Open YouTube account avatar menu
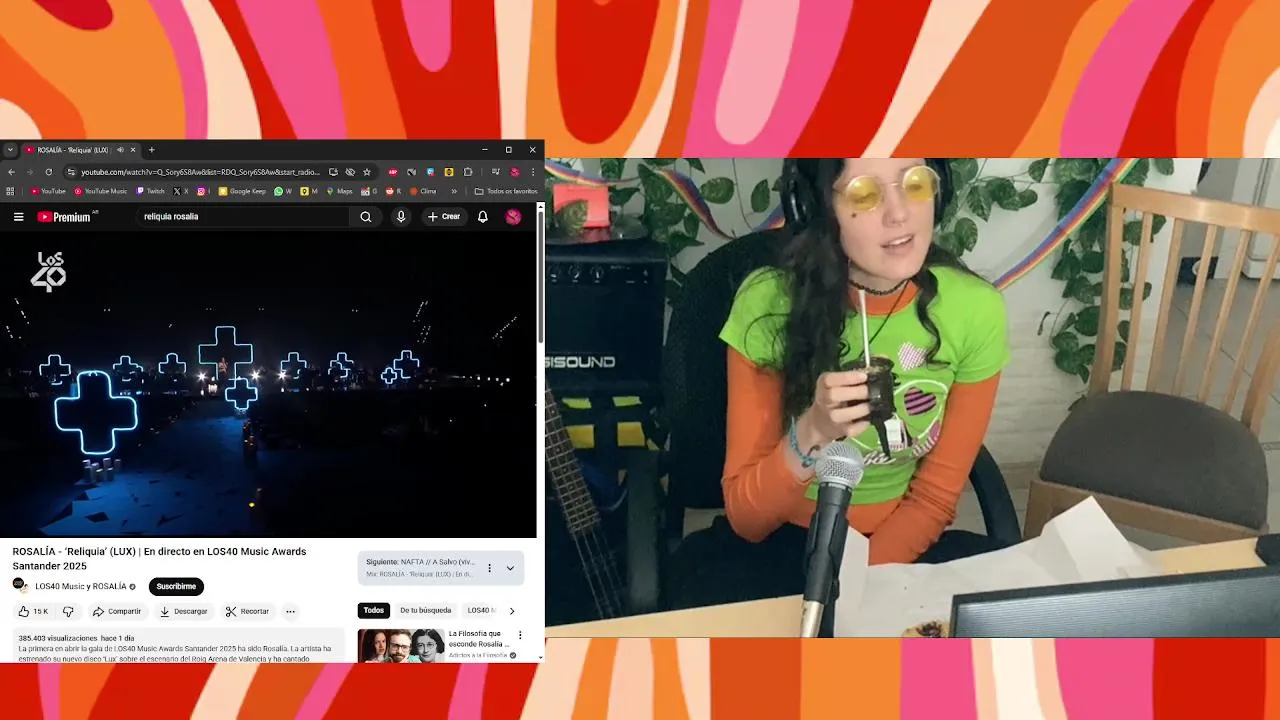Screen dimensions: 1280x720 click(513, 217)
